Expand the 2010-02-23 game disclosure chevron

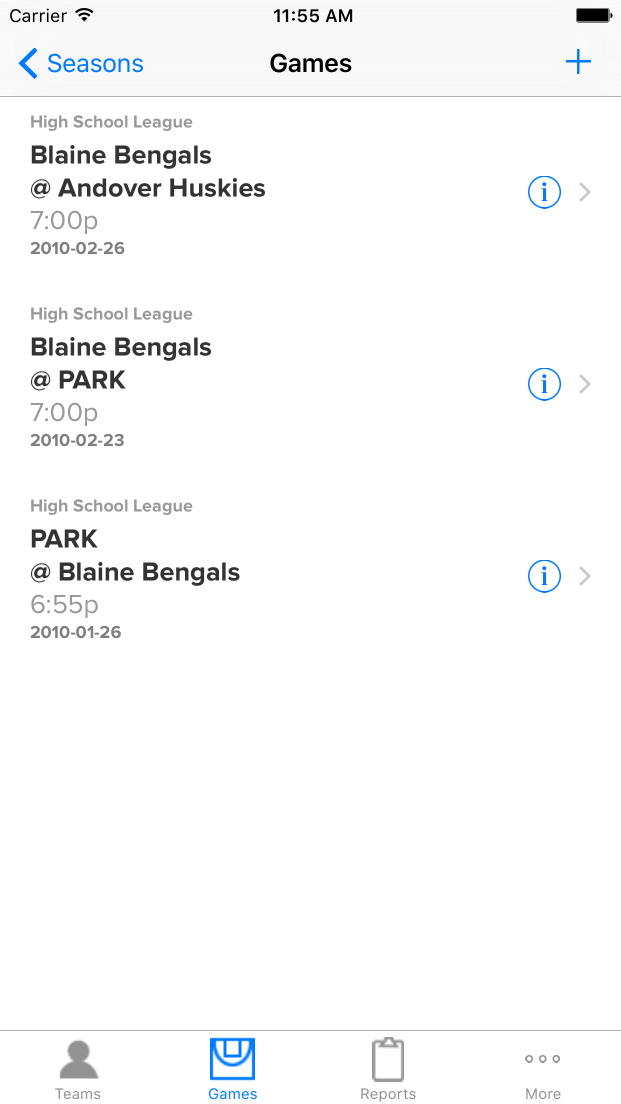pyautogui.click(x=586, y=384)
